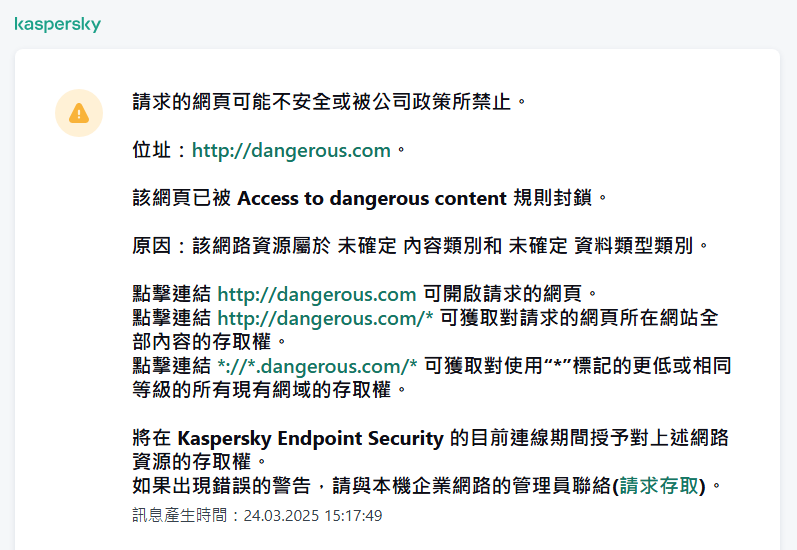Image resolution: width=797 pixels, height=550 pixels.
Task: Click the 位址 address label
Action: [155, 150]
